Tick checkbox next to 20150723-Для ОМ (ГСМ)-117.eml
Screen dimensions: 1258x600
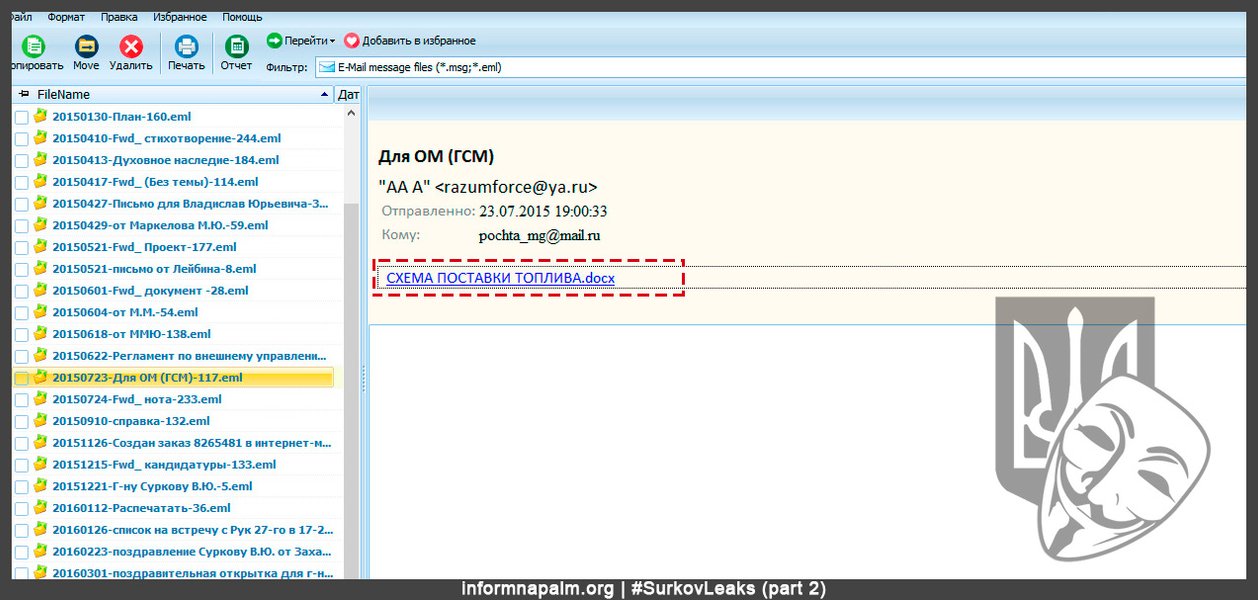pos(21,378)
